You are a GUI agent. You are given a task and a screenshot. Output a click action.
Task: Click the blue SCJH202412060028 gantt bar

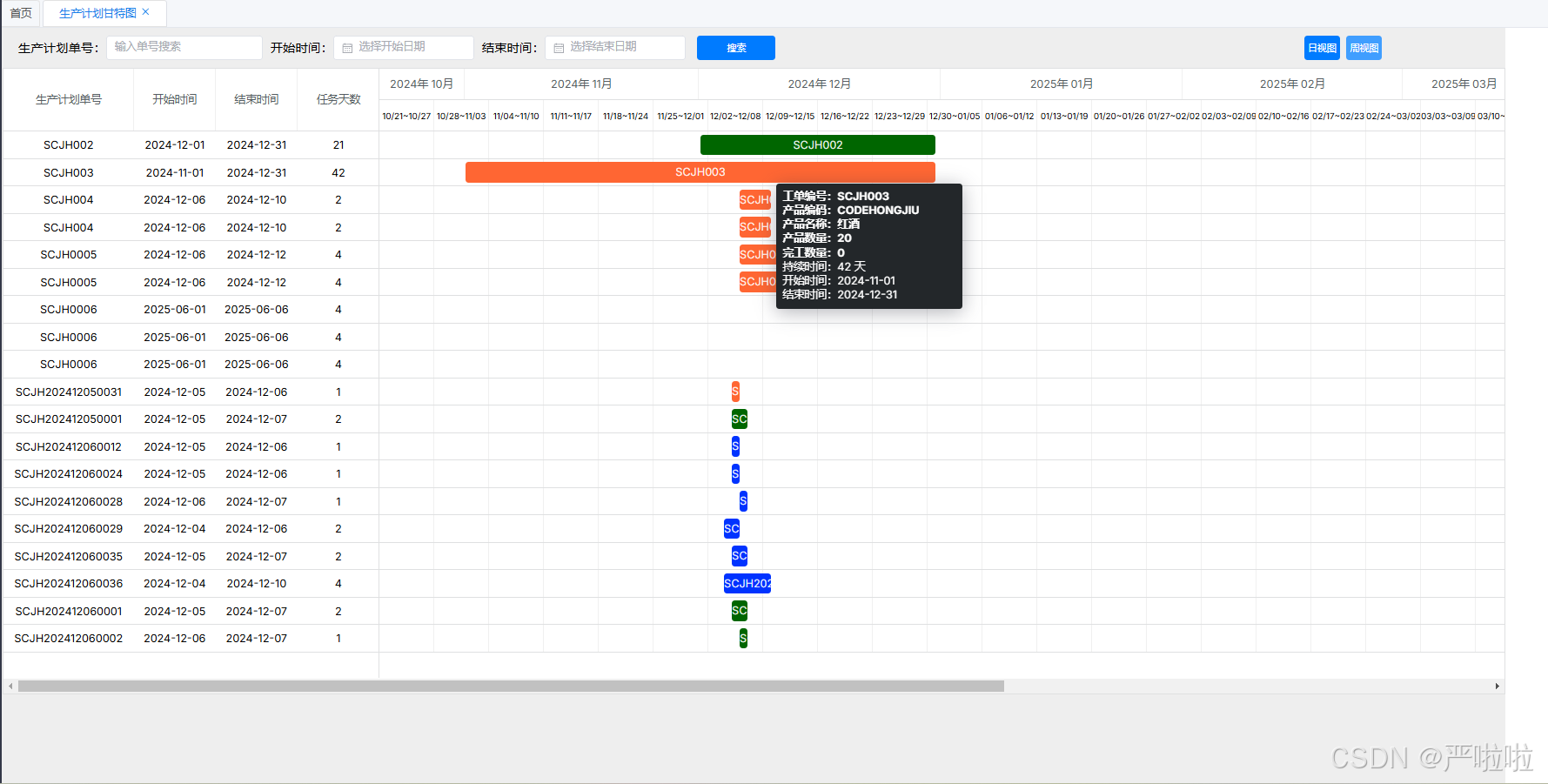pyautogui.click(x=743, y=501)
